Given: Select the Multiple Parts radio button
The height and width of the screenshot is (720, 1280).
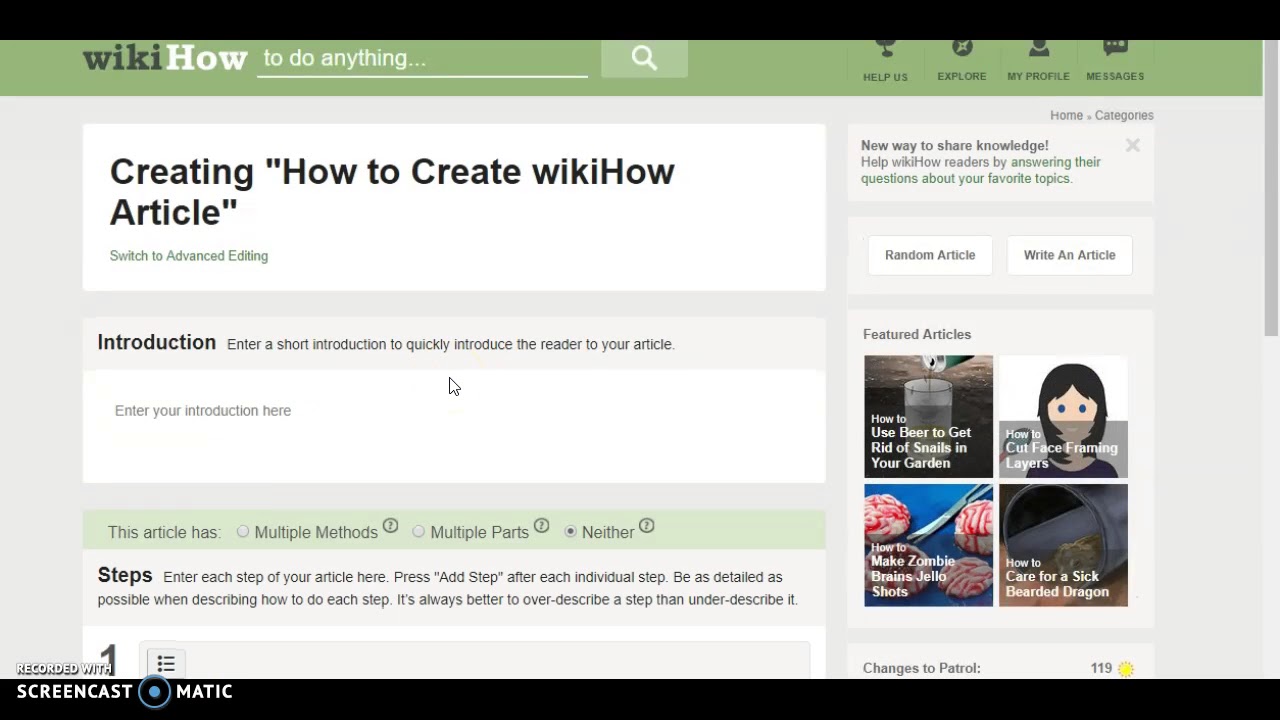Looking at the screenshot, I should click(418, 531).
